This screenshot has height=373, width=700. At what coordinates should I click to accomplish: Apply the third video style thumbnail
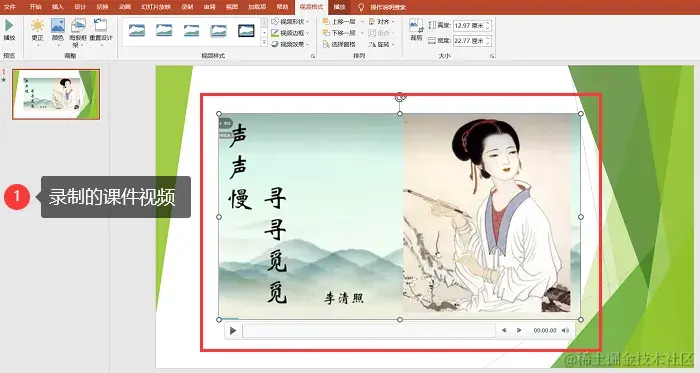point(192,30)
